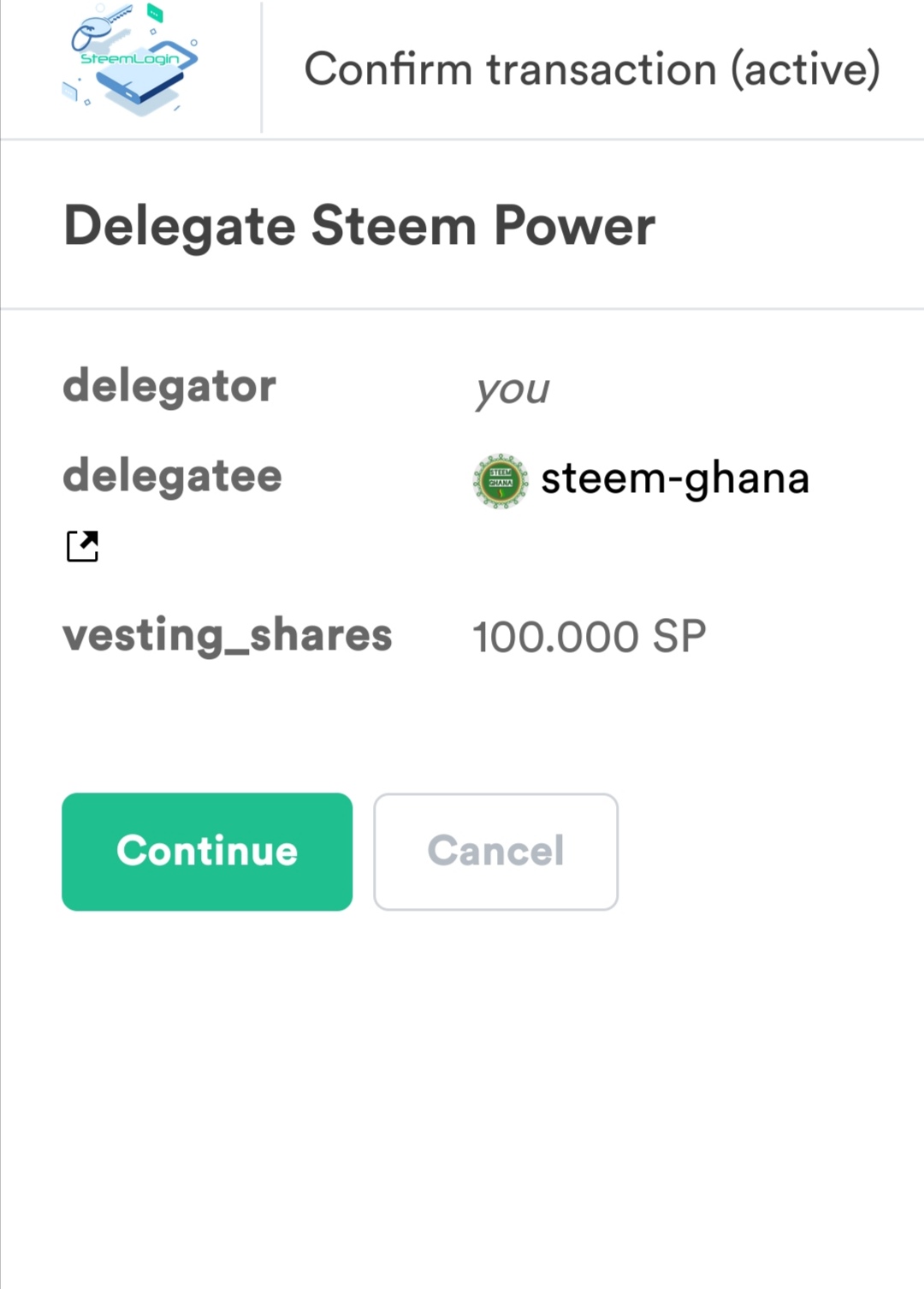Click the SteemLogin logo
Image resolution: width=924 pixels, height=1289 pixels.
(131, 58)
